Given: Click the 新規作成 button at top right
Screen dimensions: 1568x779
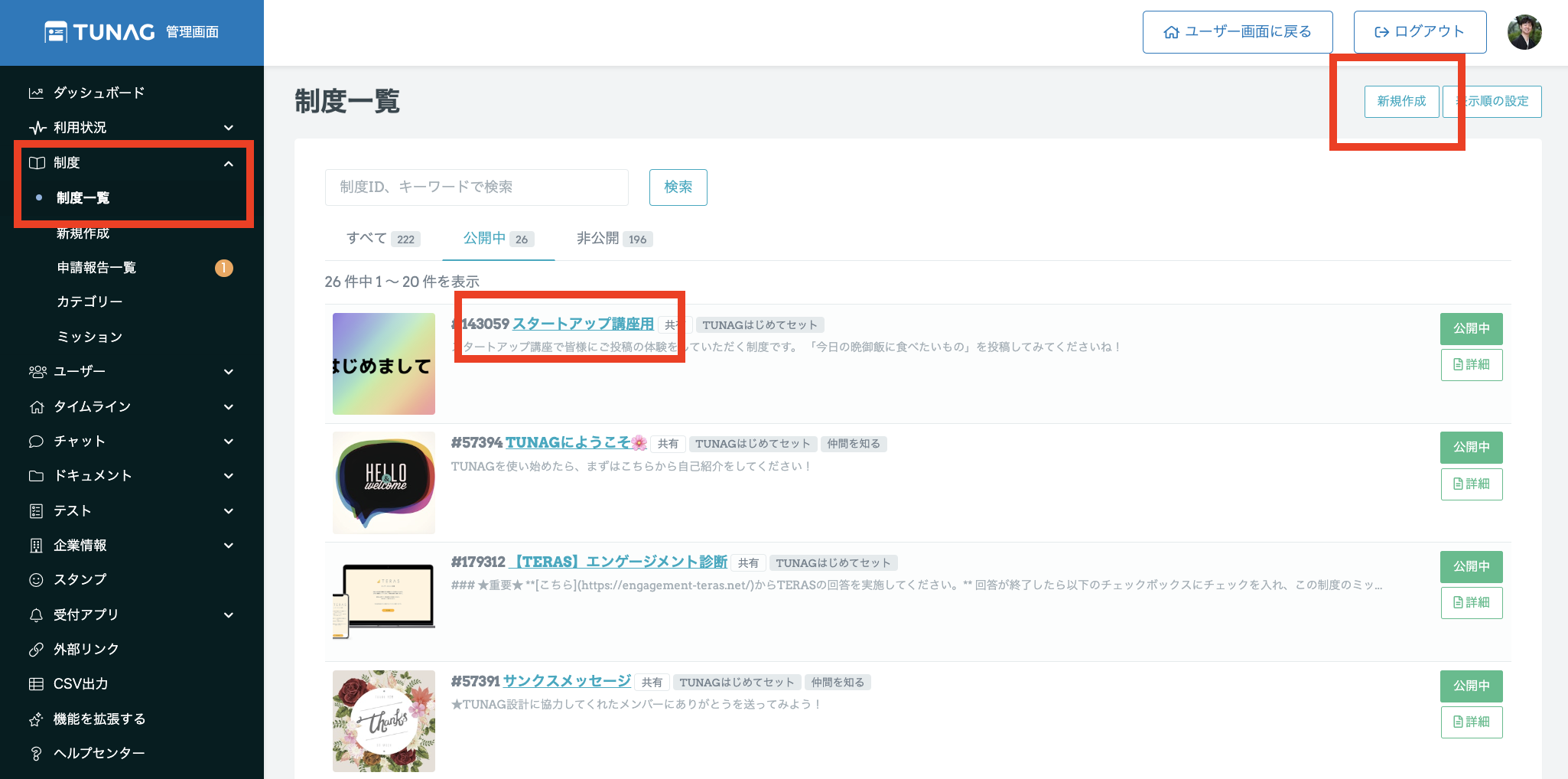Looking at the screenshot, I should 1401,102.
